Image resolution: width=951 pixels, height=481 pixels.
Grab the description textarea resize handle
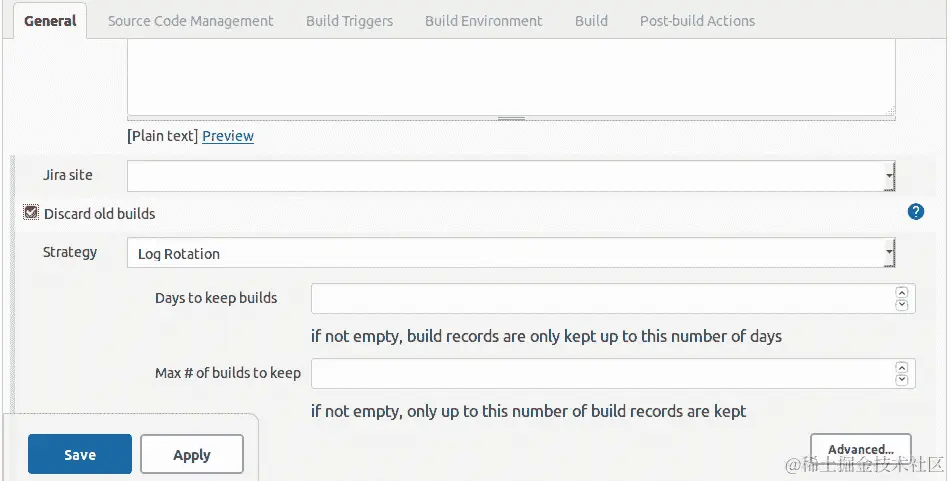(x=511, y=118)
